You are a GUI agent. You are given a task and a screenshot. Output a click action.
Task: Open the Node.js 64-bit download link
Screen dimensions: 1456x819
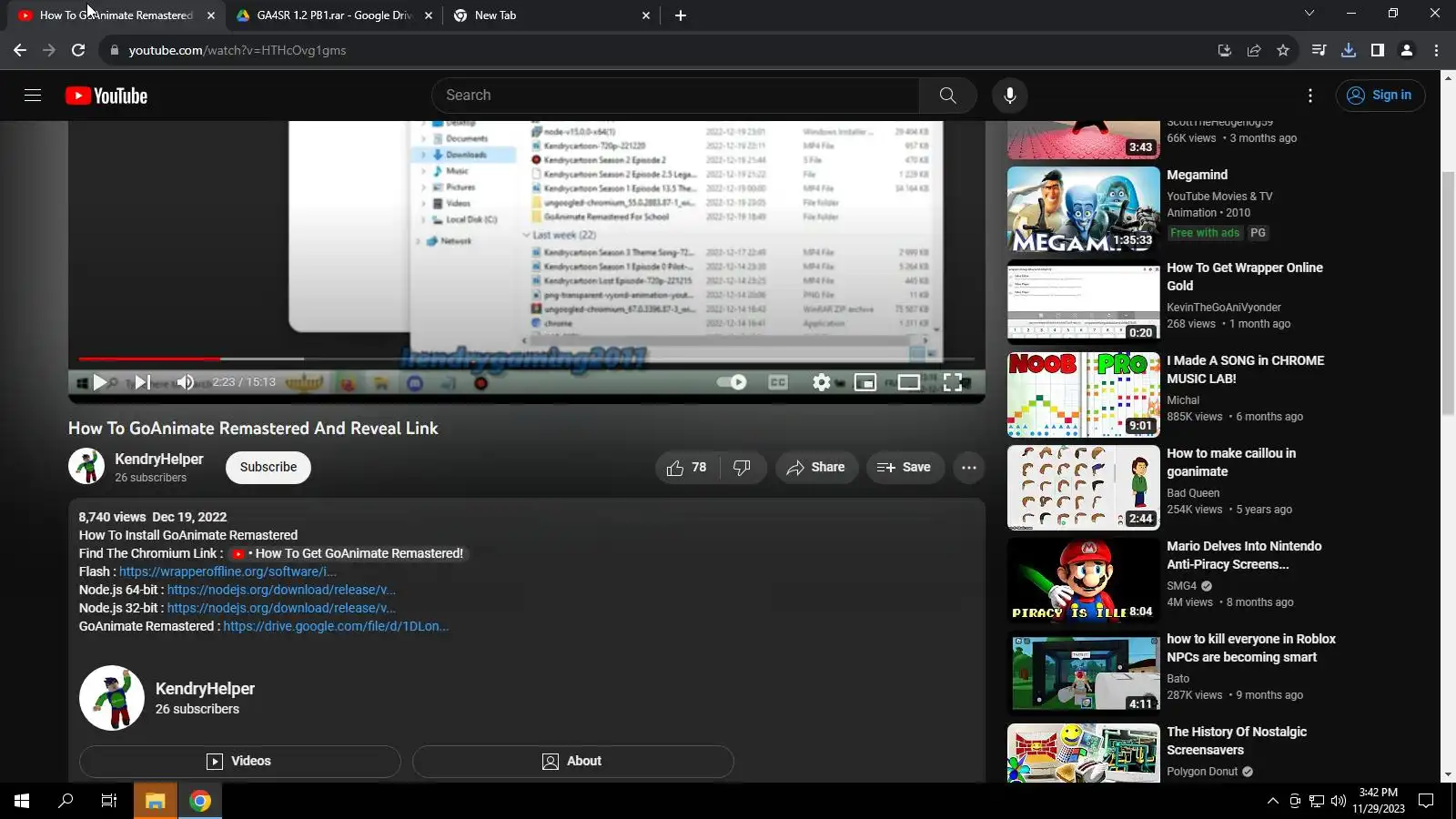click(281, 590)
